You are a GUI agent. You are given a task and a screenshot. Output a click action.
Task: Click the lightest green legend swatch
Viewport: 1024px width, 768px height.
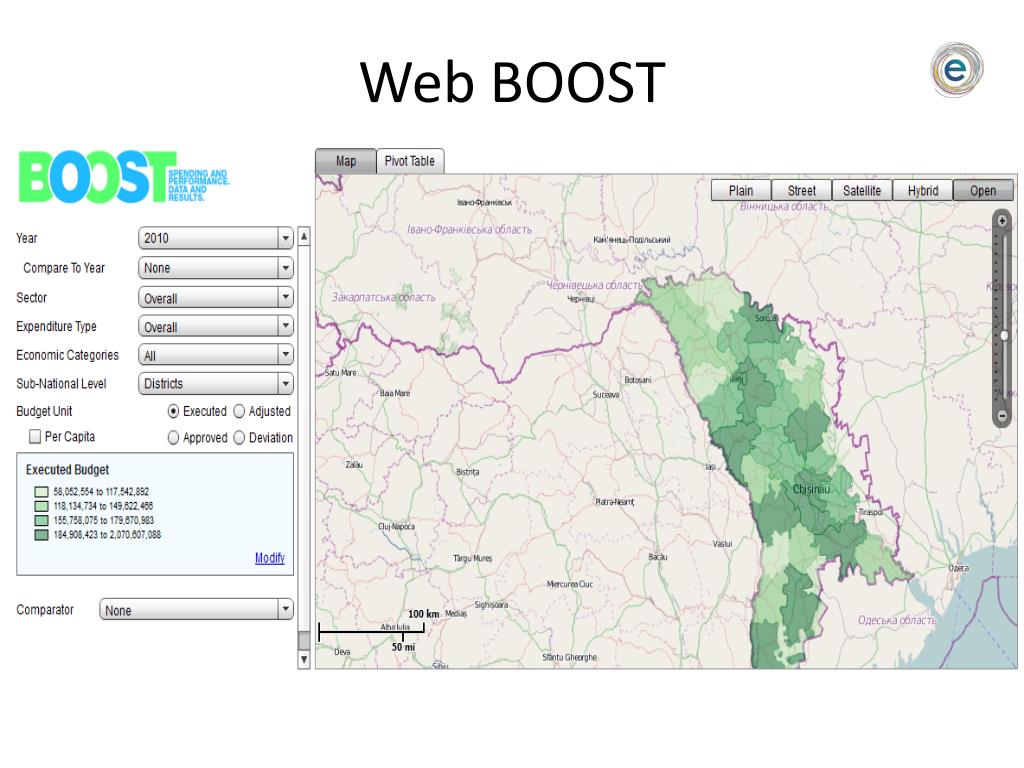pos(41,492)
